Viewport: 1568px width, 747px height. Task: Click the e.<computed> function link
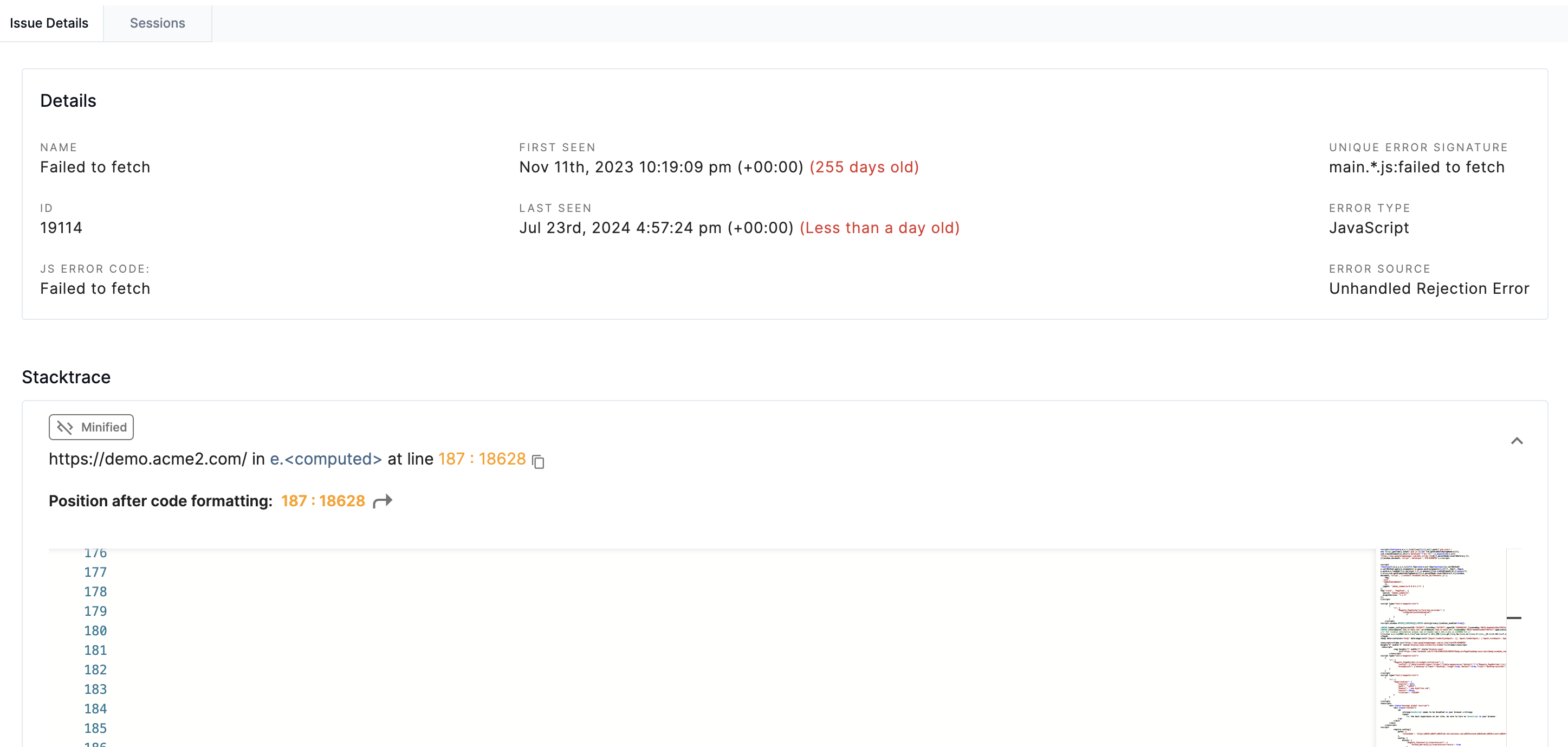pyautogui.click(x=326, y=459)
